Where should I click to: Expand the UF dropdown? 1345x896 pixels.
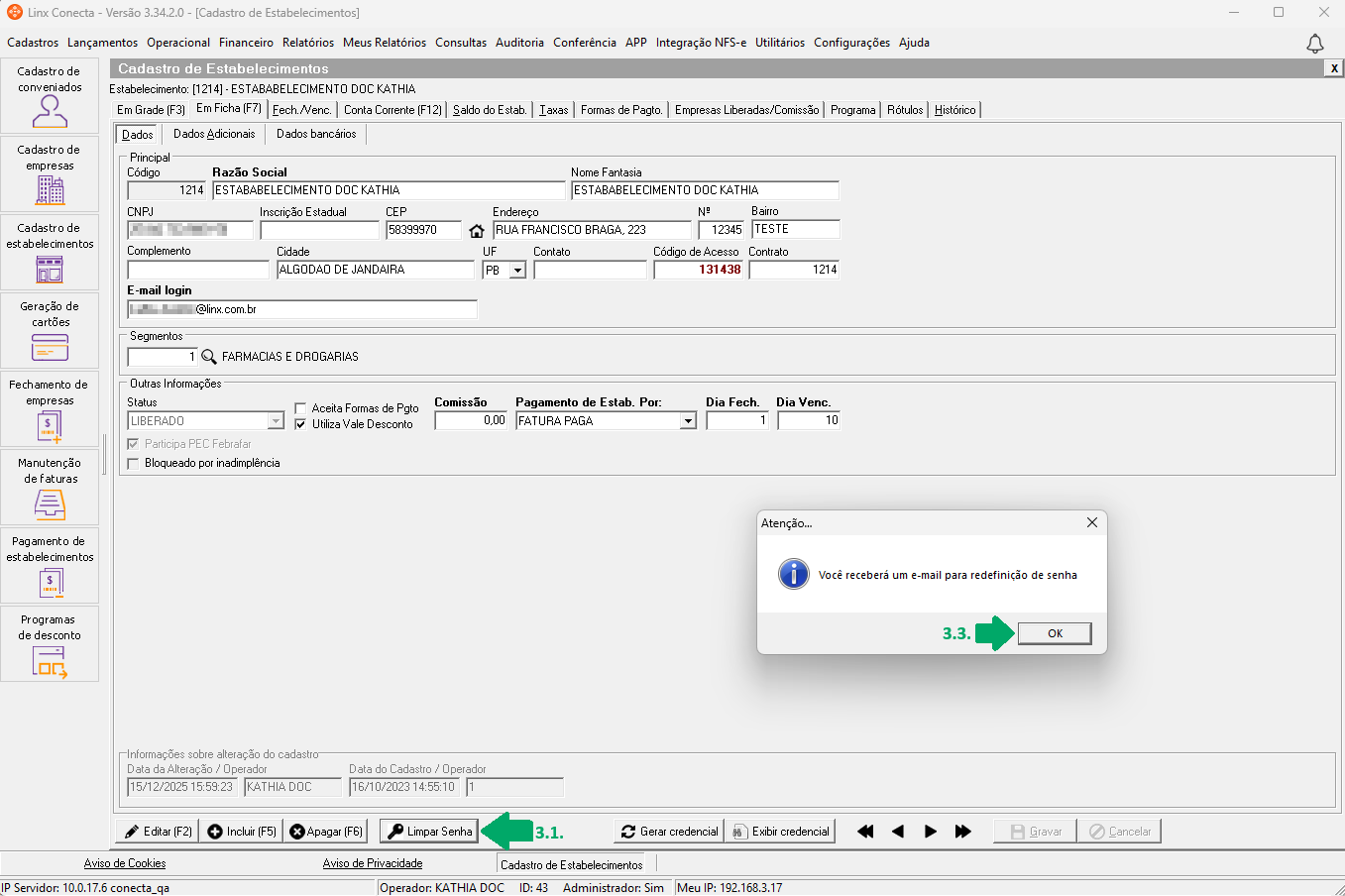click(517, 270)
